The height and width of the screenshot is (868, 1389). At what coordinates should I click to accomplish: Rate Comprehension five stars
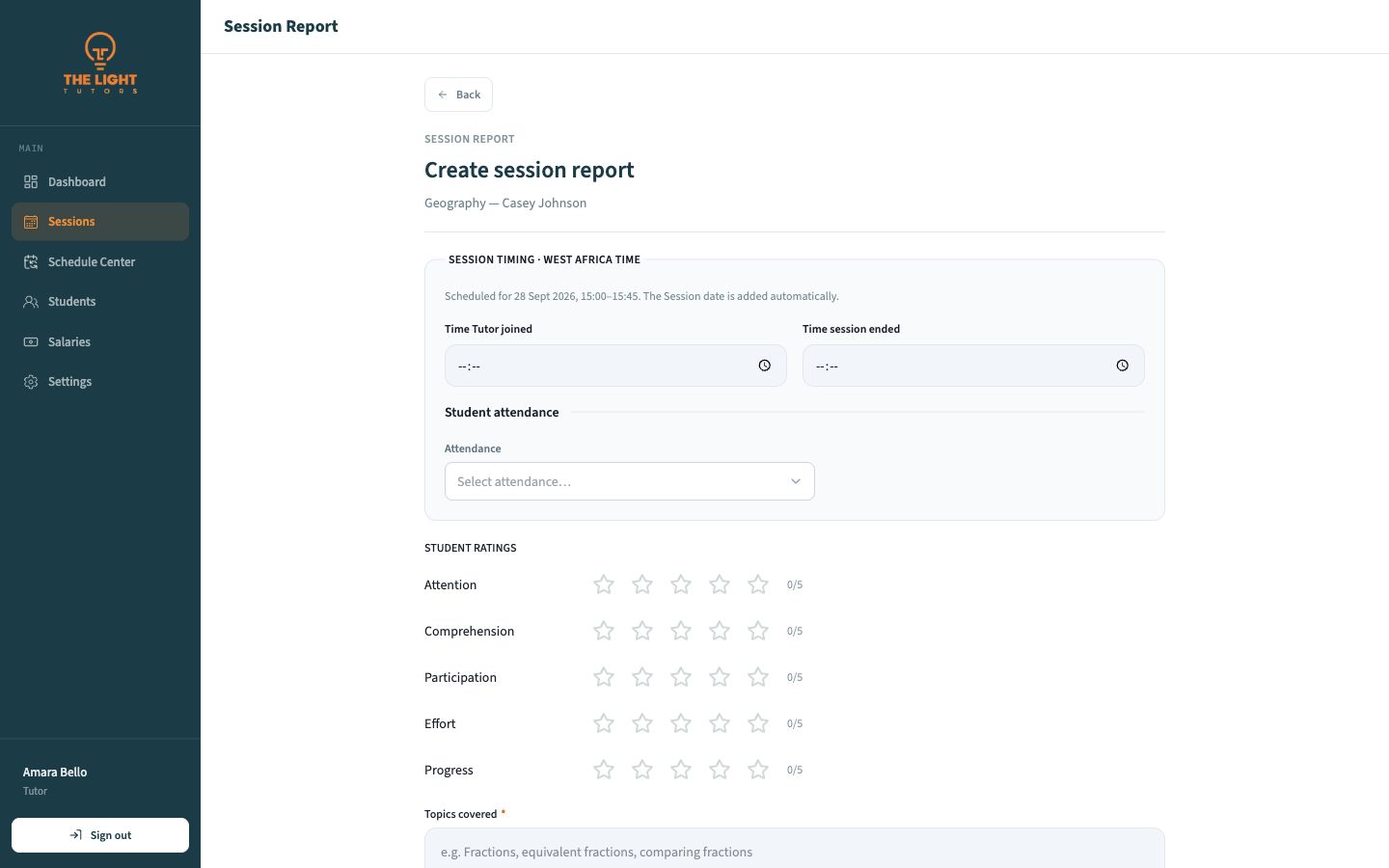pos(758,631)
